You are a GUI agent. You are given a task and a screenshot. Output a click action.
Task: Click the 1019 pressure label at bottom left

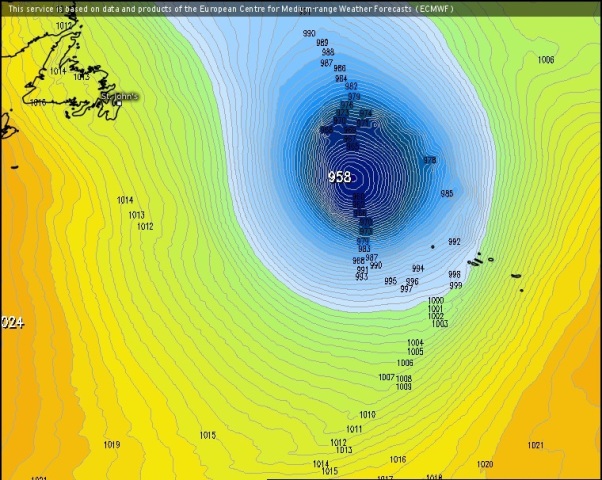[x=111, y=445]
